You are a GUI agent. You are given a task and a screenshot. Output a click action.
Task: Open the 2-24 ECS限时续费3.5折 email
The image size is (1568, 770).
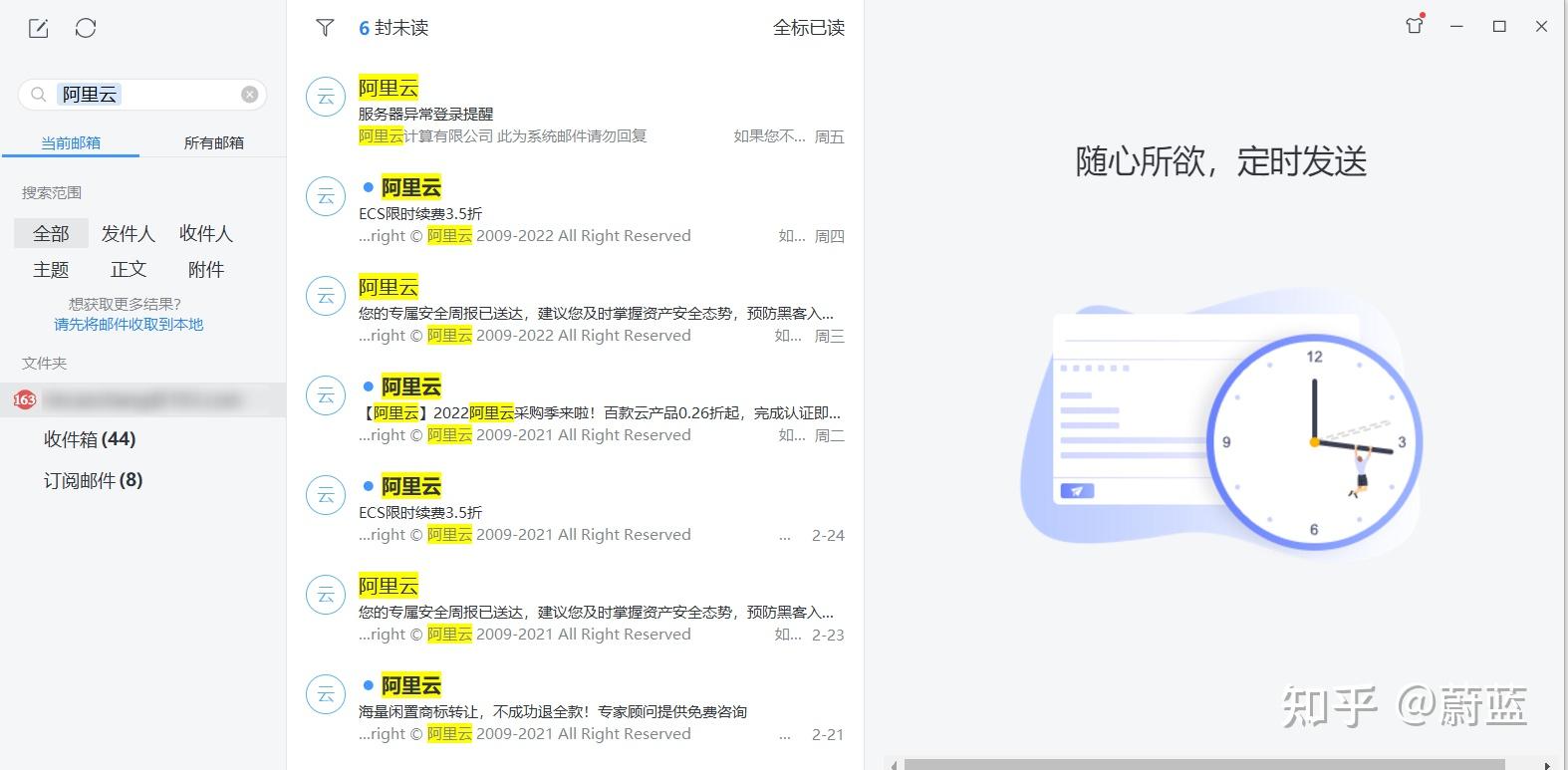(x=575, y=509)
